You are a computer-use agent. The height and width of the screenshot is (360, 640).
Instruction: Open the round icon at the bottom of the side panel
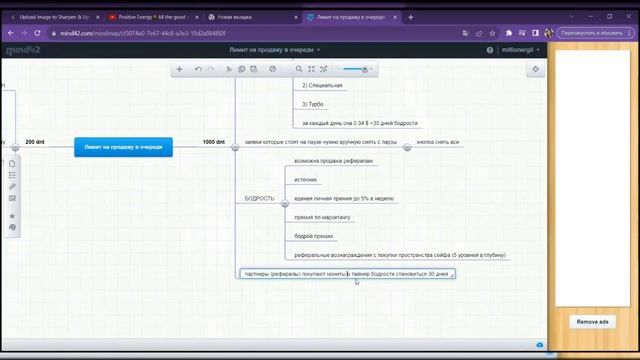coord(12,227)
